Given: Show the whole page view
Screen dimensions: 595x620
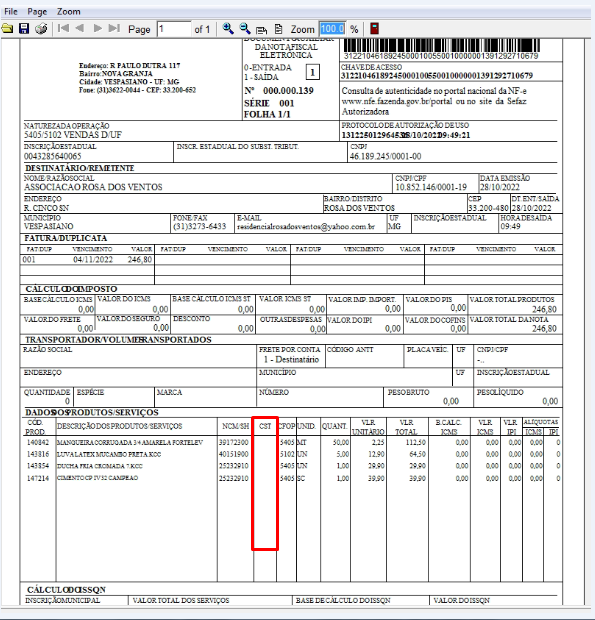Looking at the screenshot, I should pos(278,29).
